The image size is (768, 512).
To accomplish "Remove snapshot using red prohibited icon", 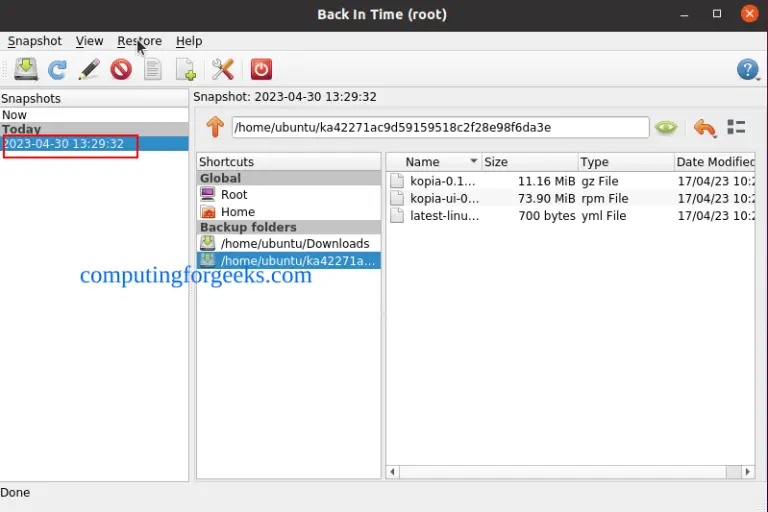I will click(x=121, y=69).
